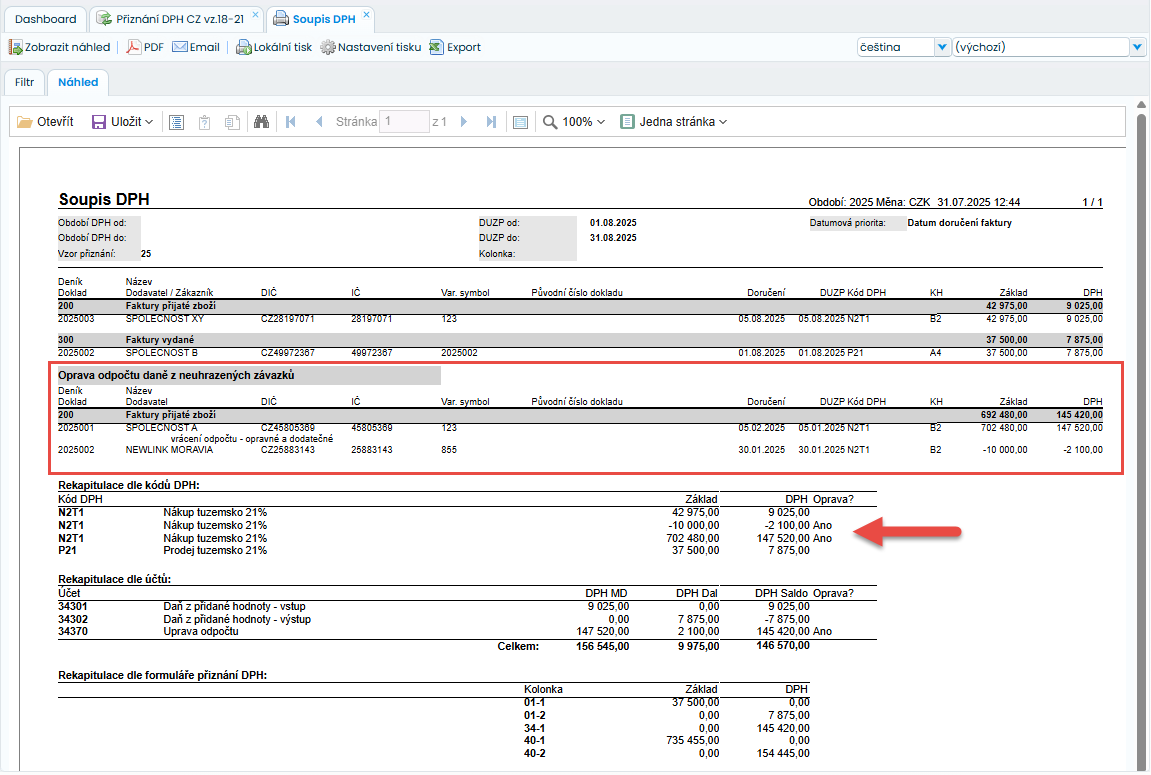
Task: Export report to PDF
Action: [145, 47]
